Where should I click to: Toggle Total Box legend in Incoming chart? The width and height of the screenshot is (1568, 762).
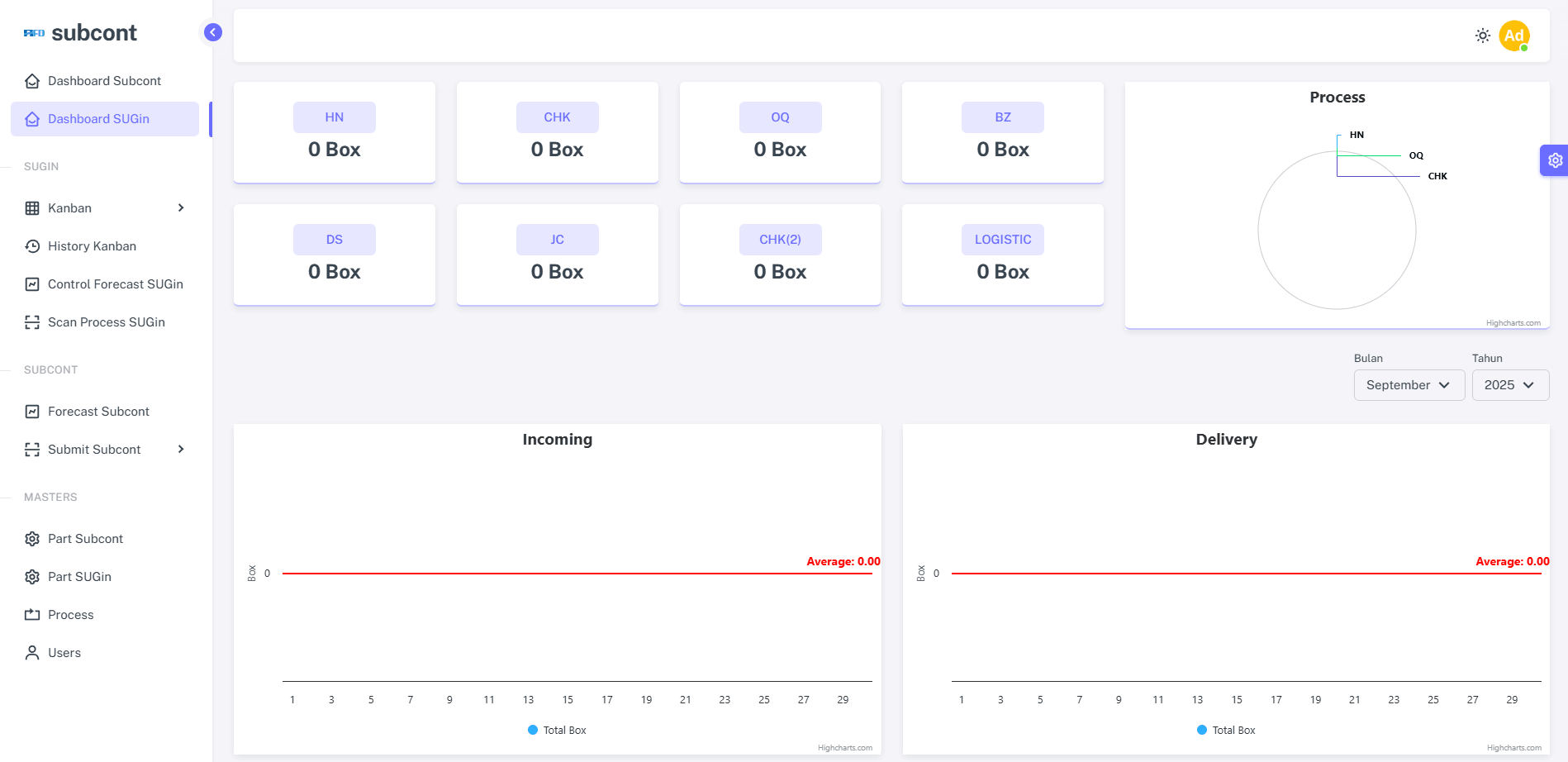557,731
